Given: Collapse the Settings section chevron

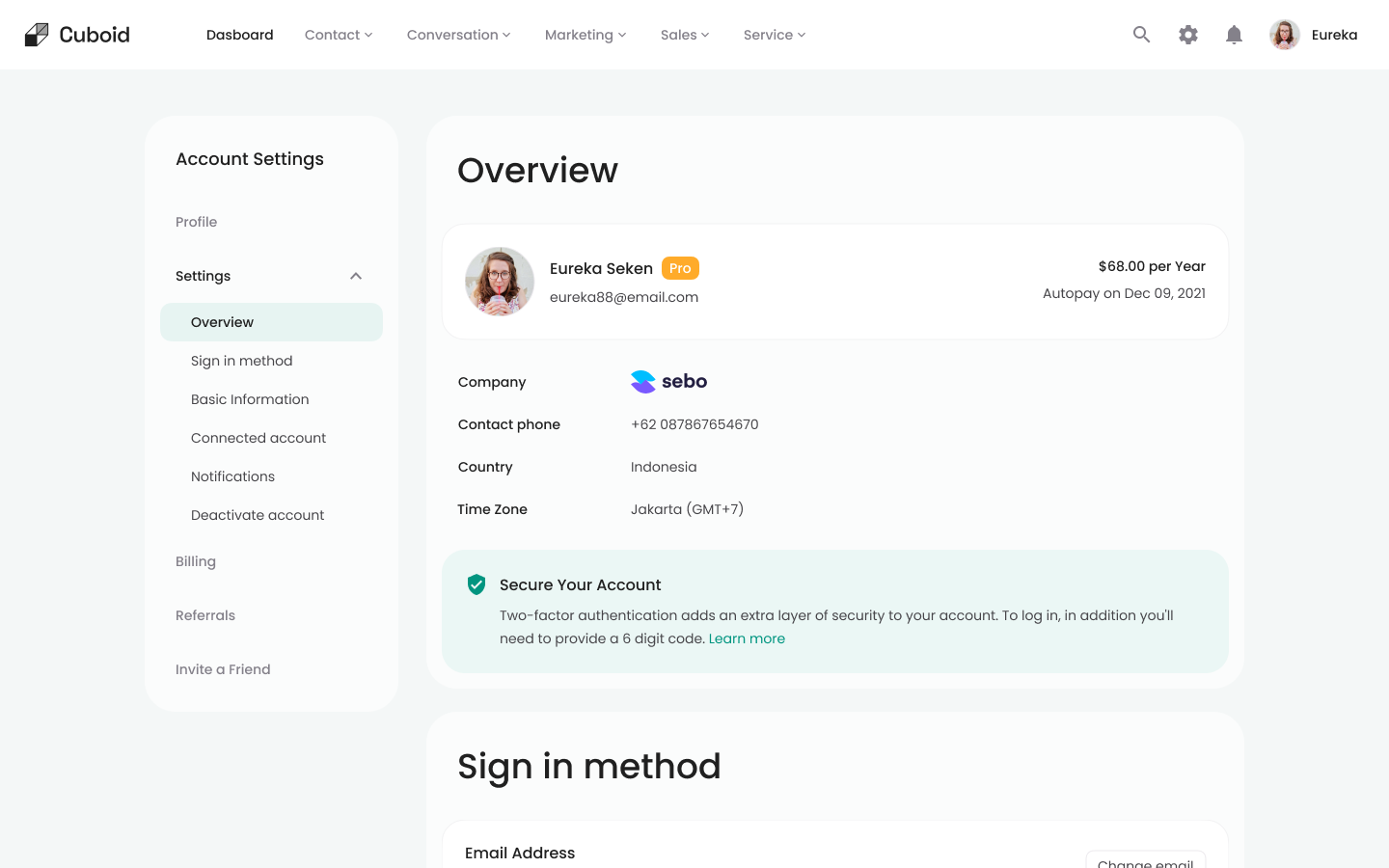Looking at the screenshot, I should pos(356,276).
